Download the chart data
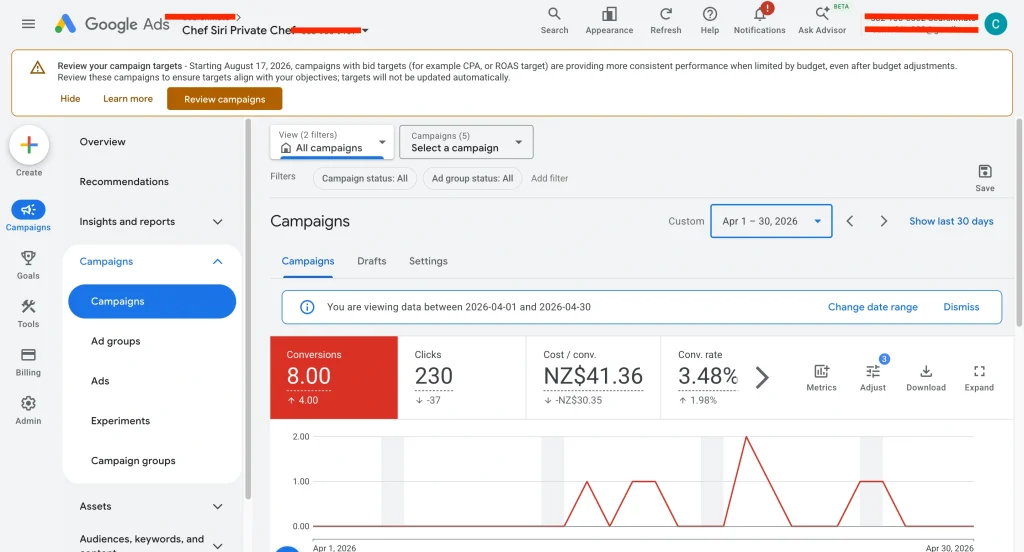This screenshot has width=1024, height=552. coord(925,378)
